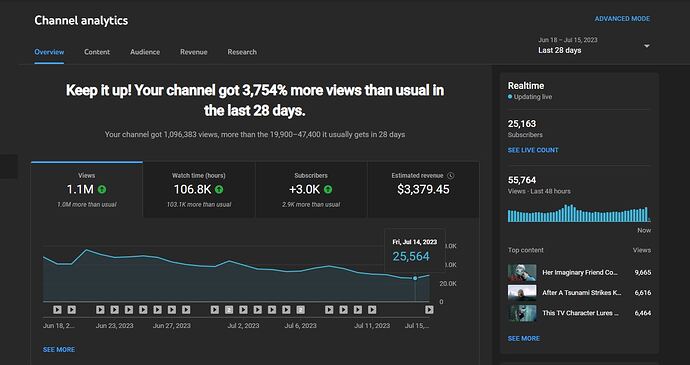Click the $3,379.45 revenue value
The width and height of the screenshot is (690, 365).
423,190
